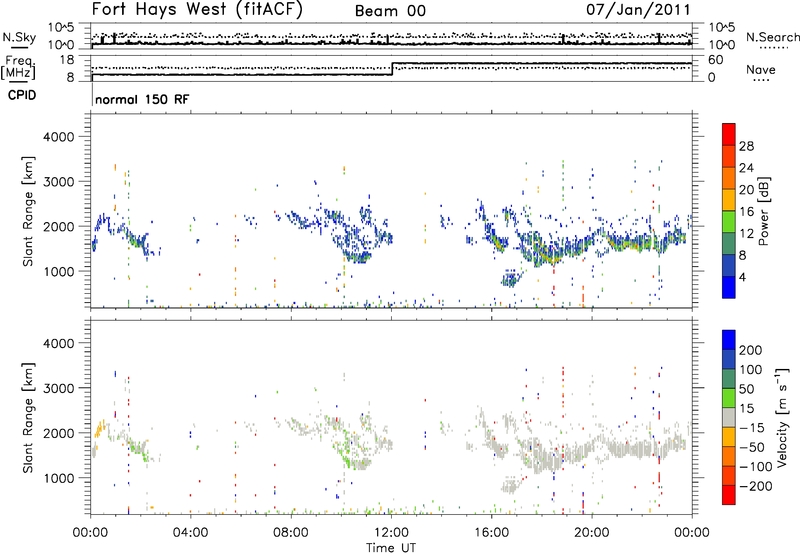
Task: Click the '12:00' time tick label
Action: pos(391,533)
